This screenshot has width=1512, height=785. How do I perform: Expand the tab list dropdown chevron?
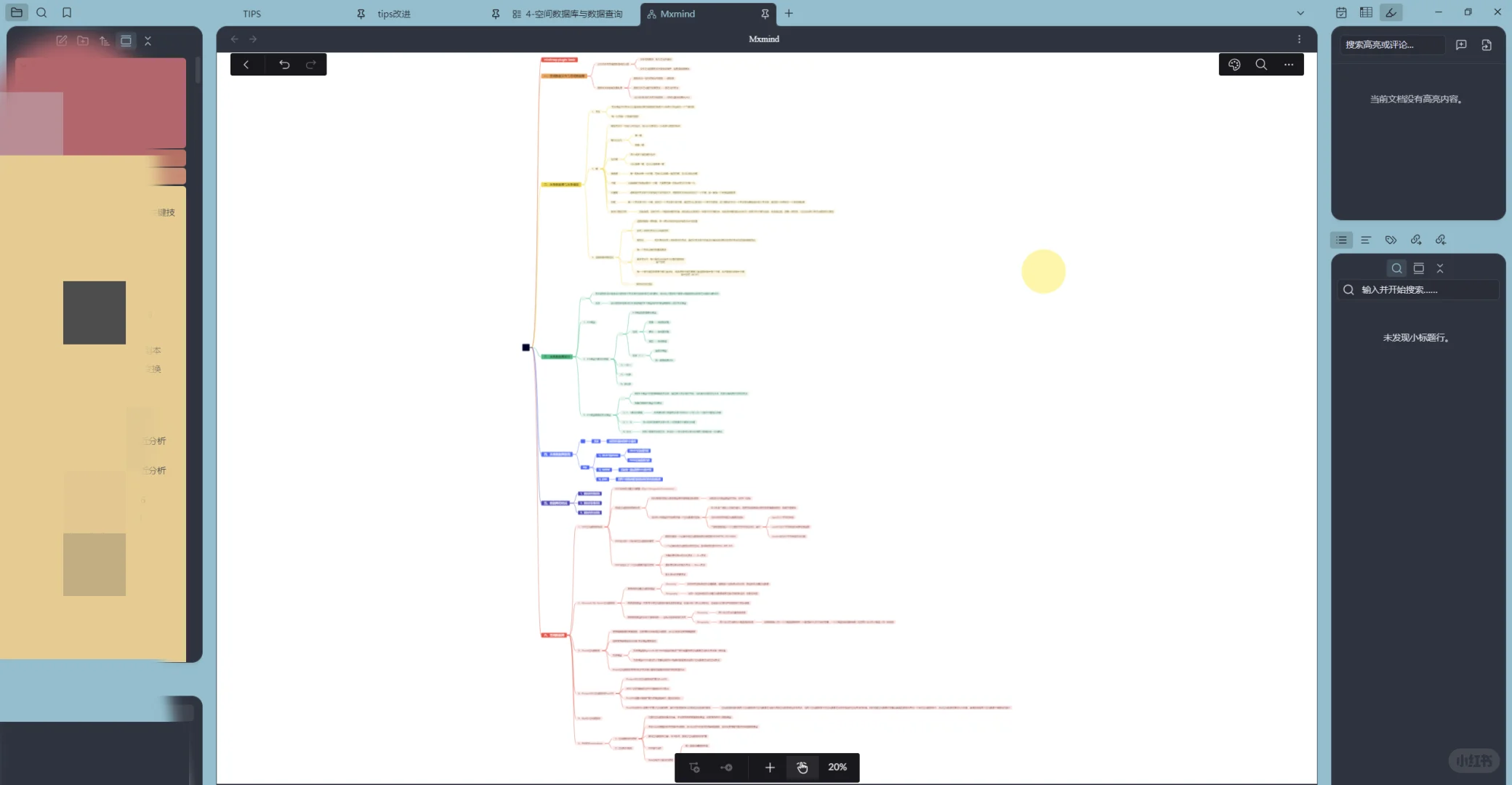point(1300,13)
